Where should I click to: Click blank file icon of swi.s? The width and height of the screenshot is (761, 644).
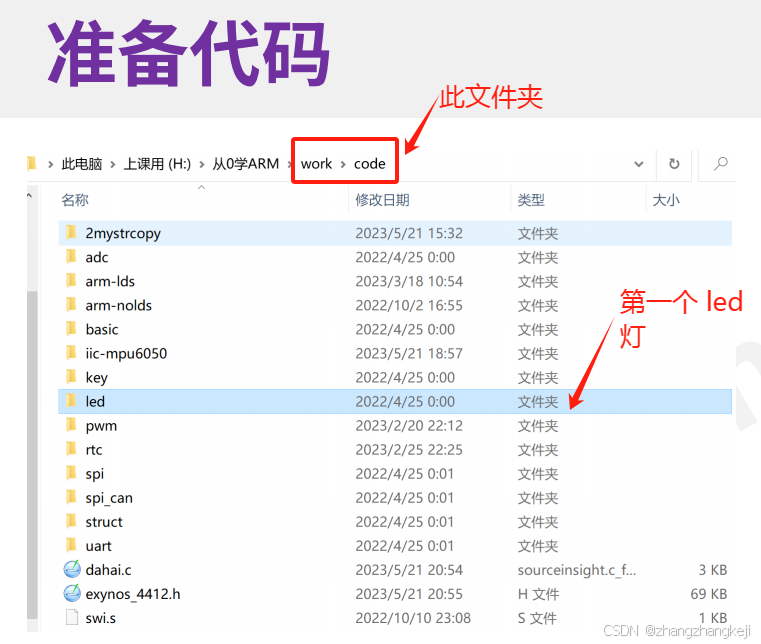(72, 617)
